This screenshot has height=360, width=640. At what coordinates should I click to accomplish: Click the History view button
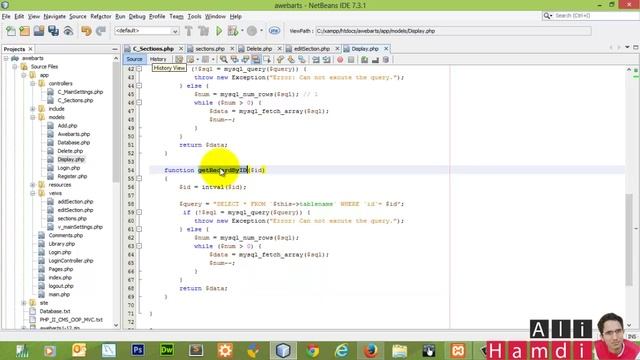click(158, 60)
